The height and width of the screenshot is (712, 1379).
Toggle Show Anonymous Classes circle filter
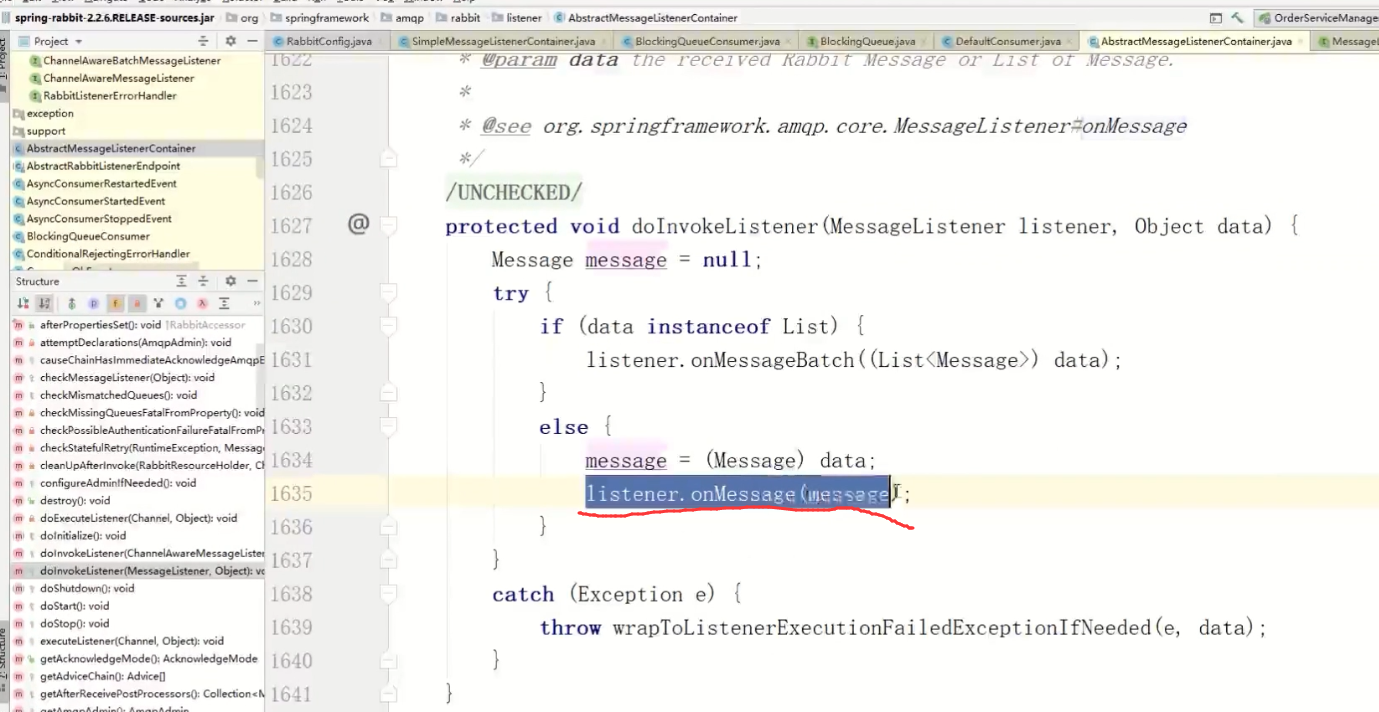180,303
